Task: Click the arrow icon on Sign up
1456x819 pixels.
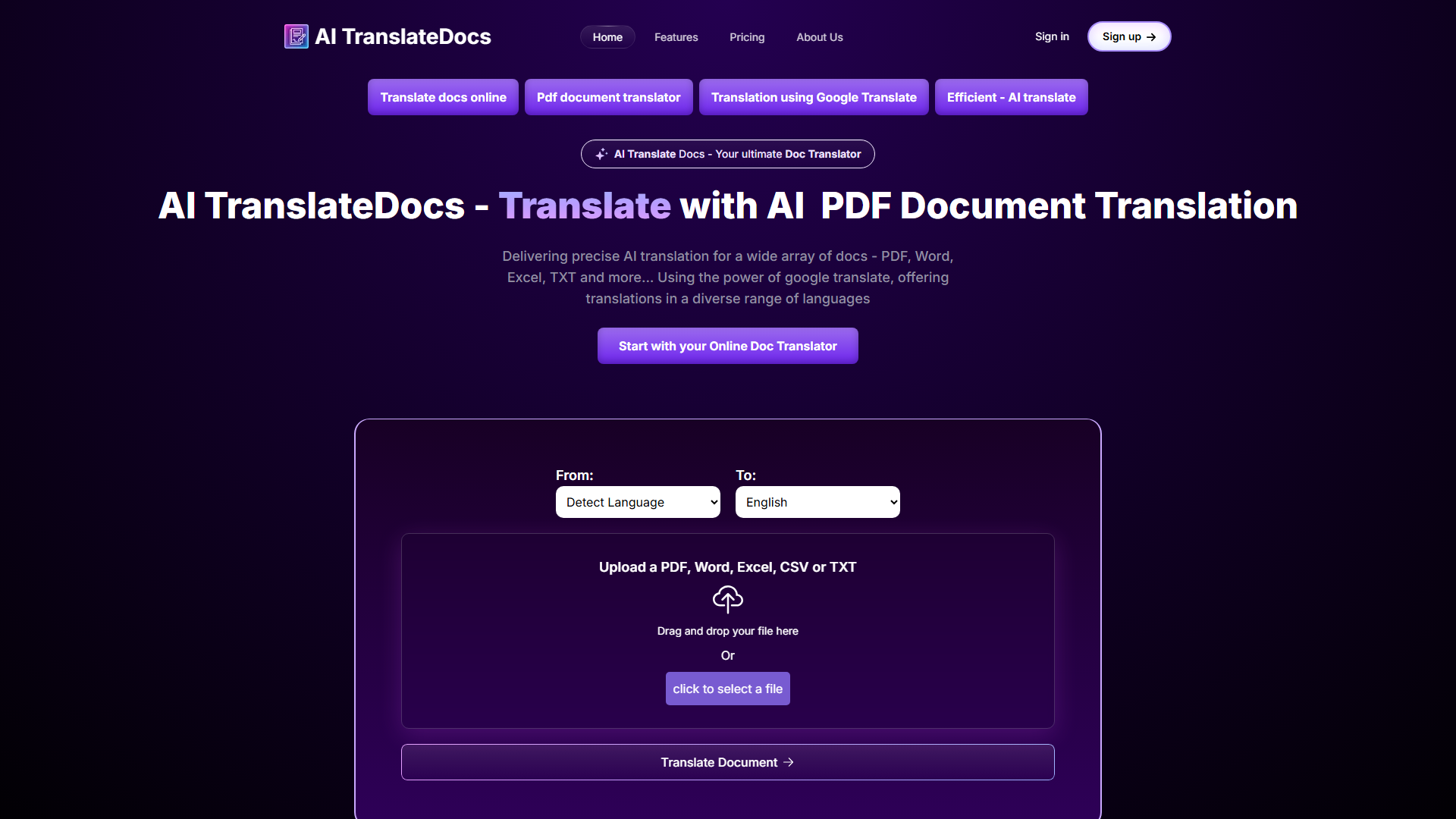Action: [1151, 37]
